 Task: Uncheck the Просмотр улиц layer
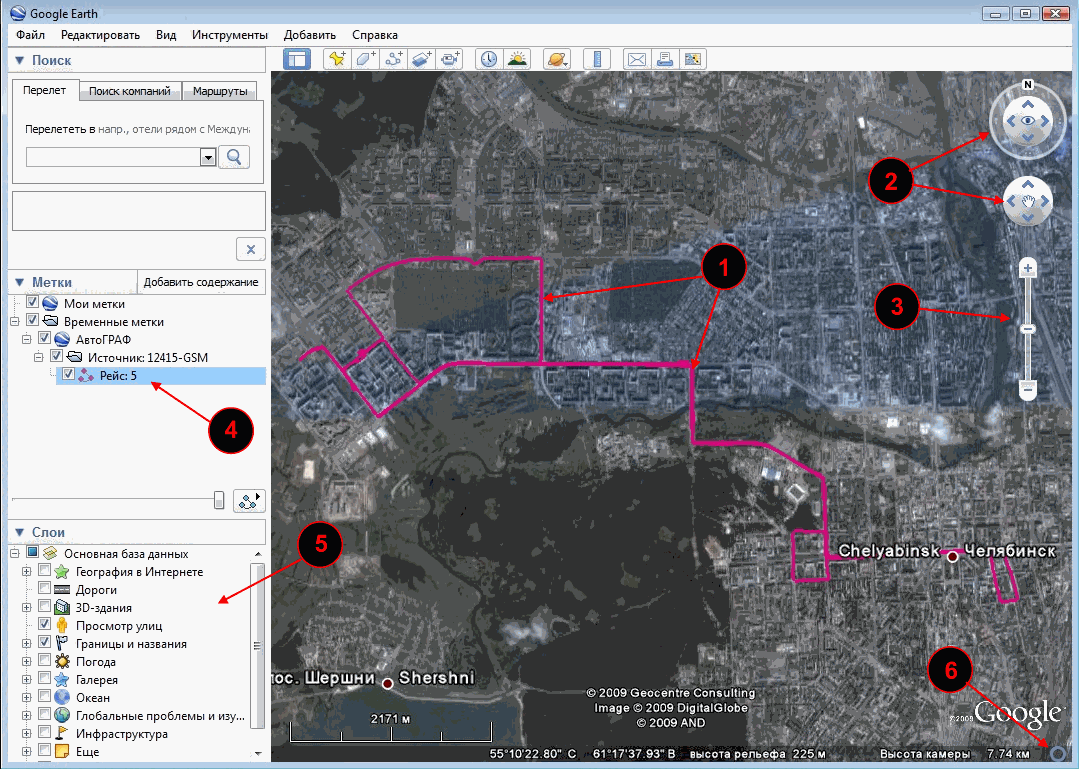45,625
